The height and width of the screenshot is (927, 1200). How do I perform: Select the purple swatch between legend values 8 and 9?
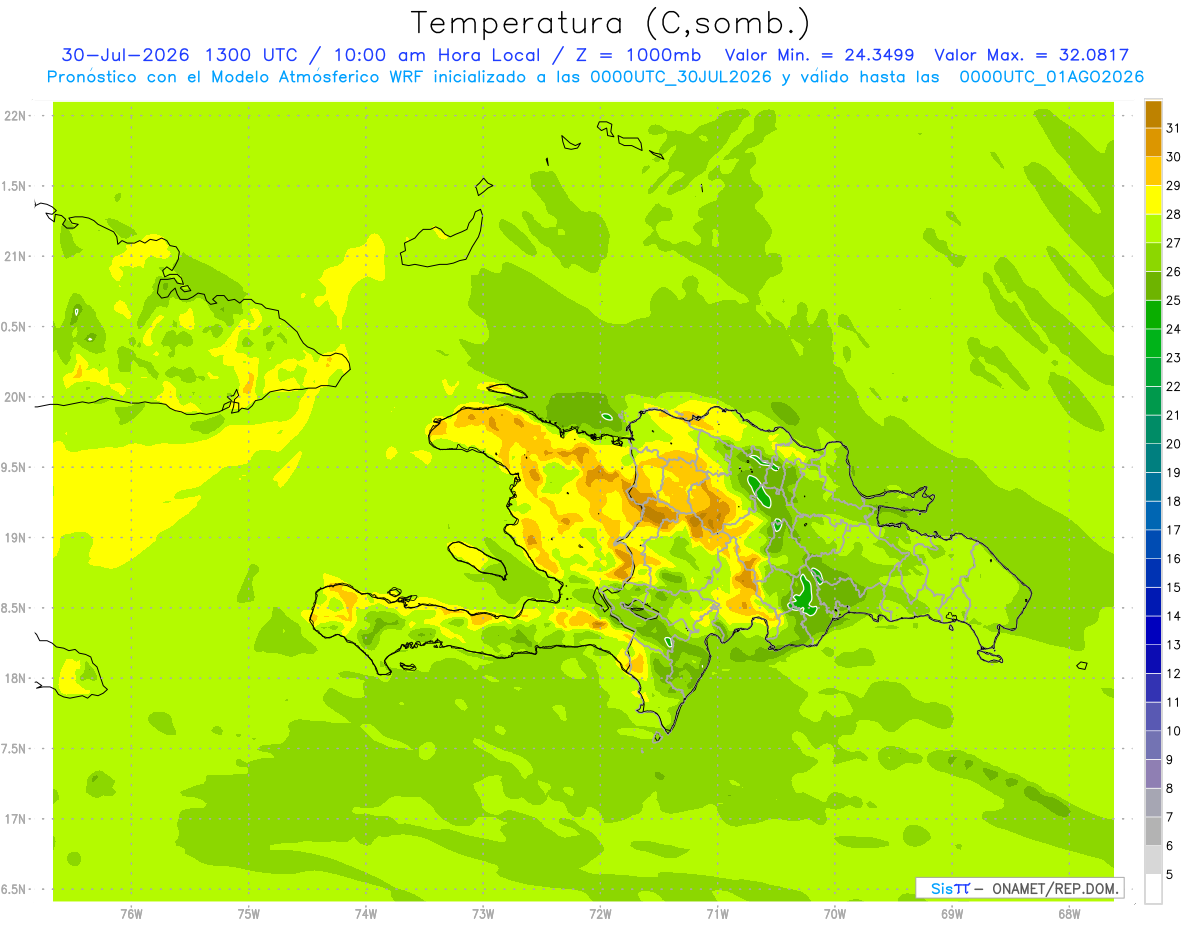(x=1153, y=774)
